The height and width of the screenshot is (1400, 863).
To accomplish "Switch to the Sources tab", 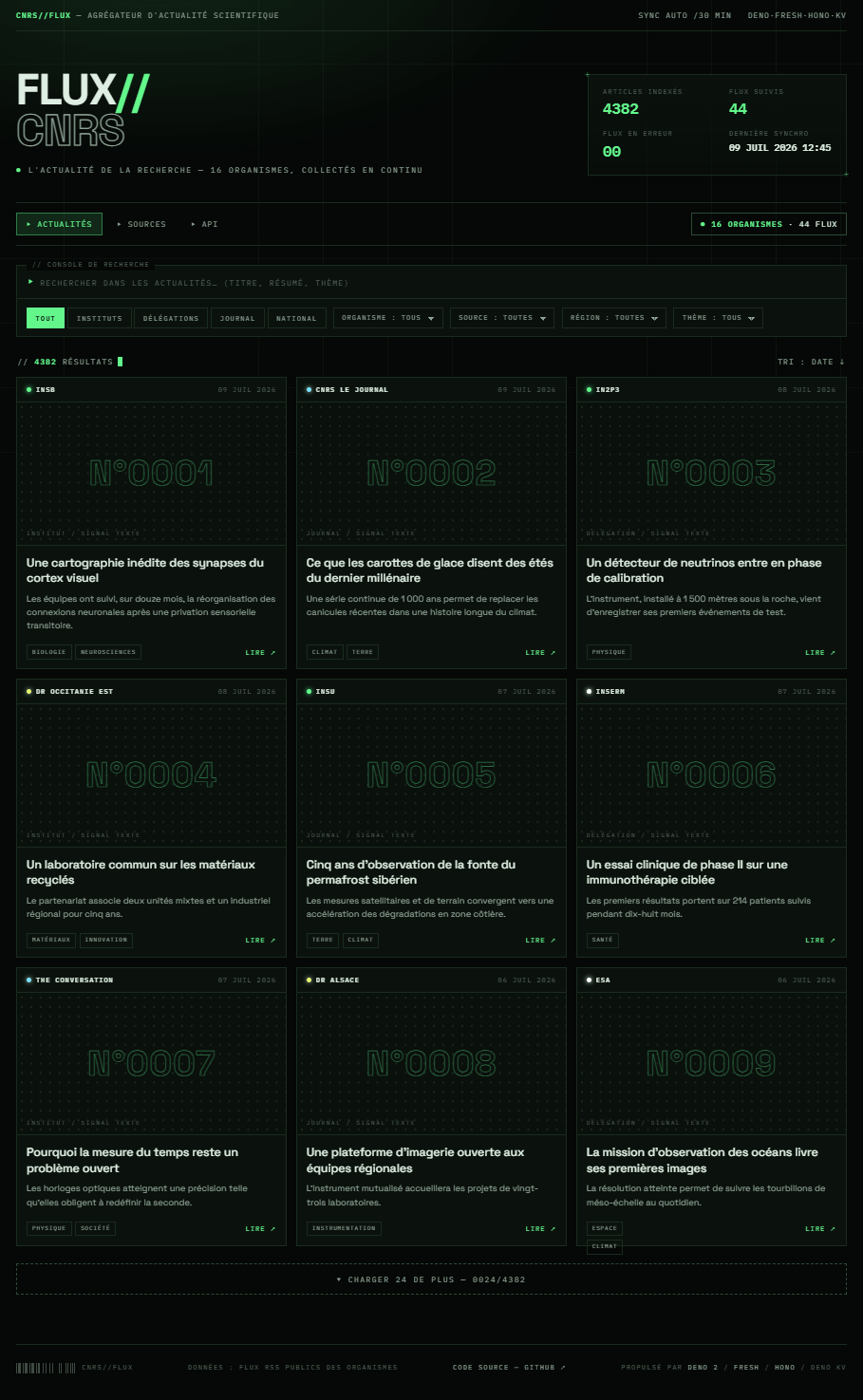I will [x=141, y=224].
